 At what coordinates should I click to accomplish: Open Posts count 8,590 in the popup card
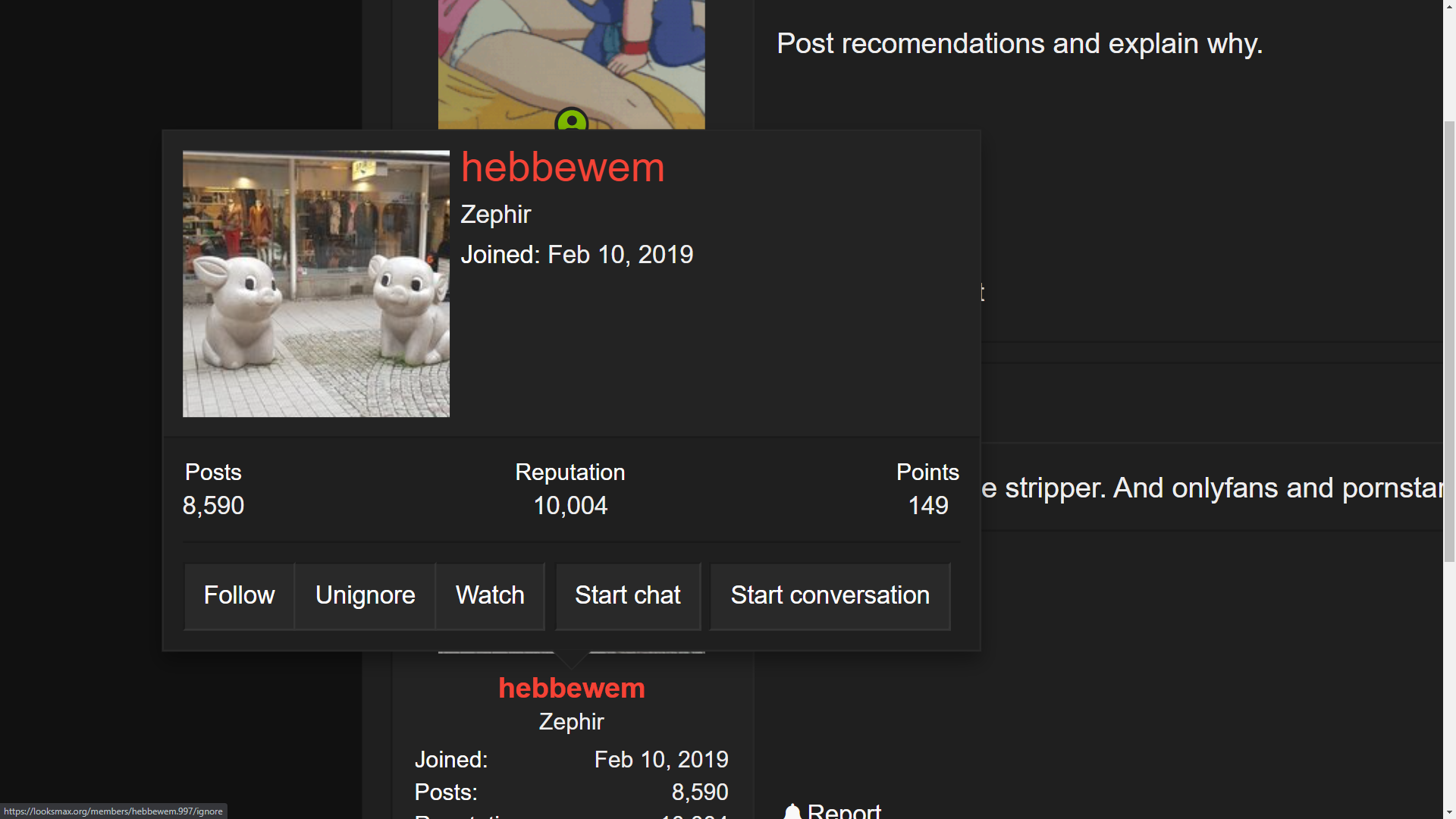point(213,506)
